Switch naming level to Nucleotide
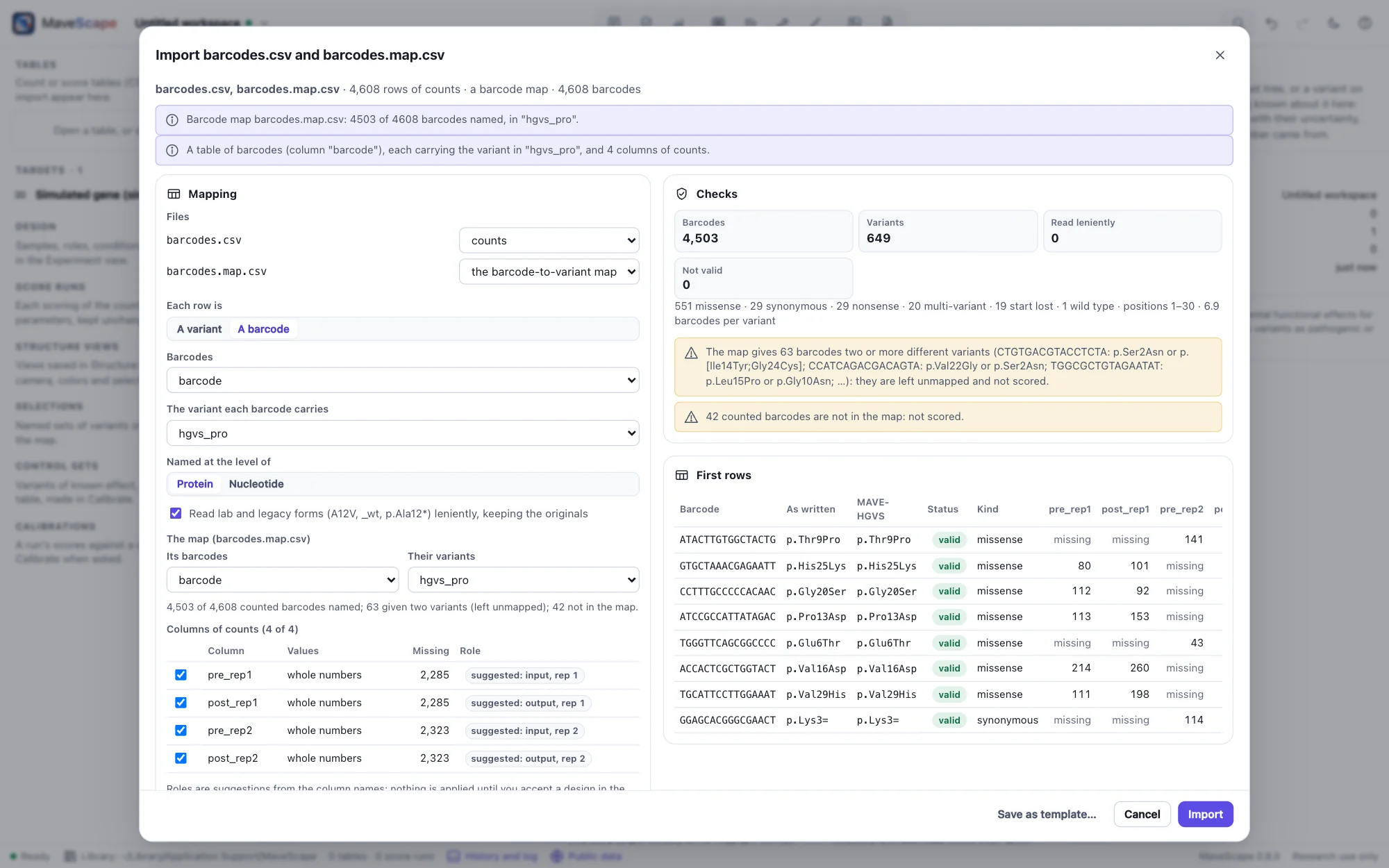Viewport: 1389px width, 868px height. tap(256, 484)
